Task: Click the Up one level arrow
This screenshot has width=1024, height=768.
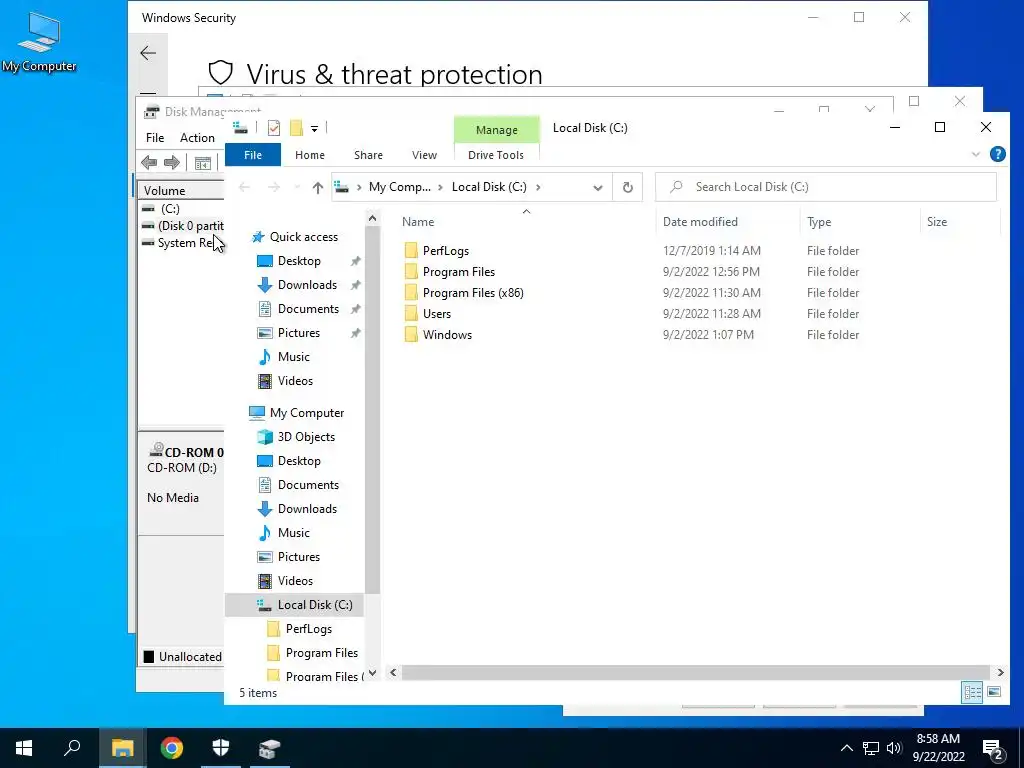Action: pyautogui.click(x=317, y=187)
